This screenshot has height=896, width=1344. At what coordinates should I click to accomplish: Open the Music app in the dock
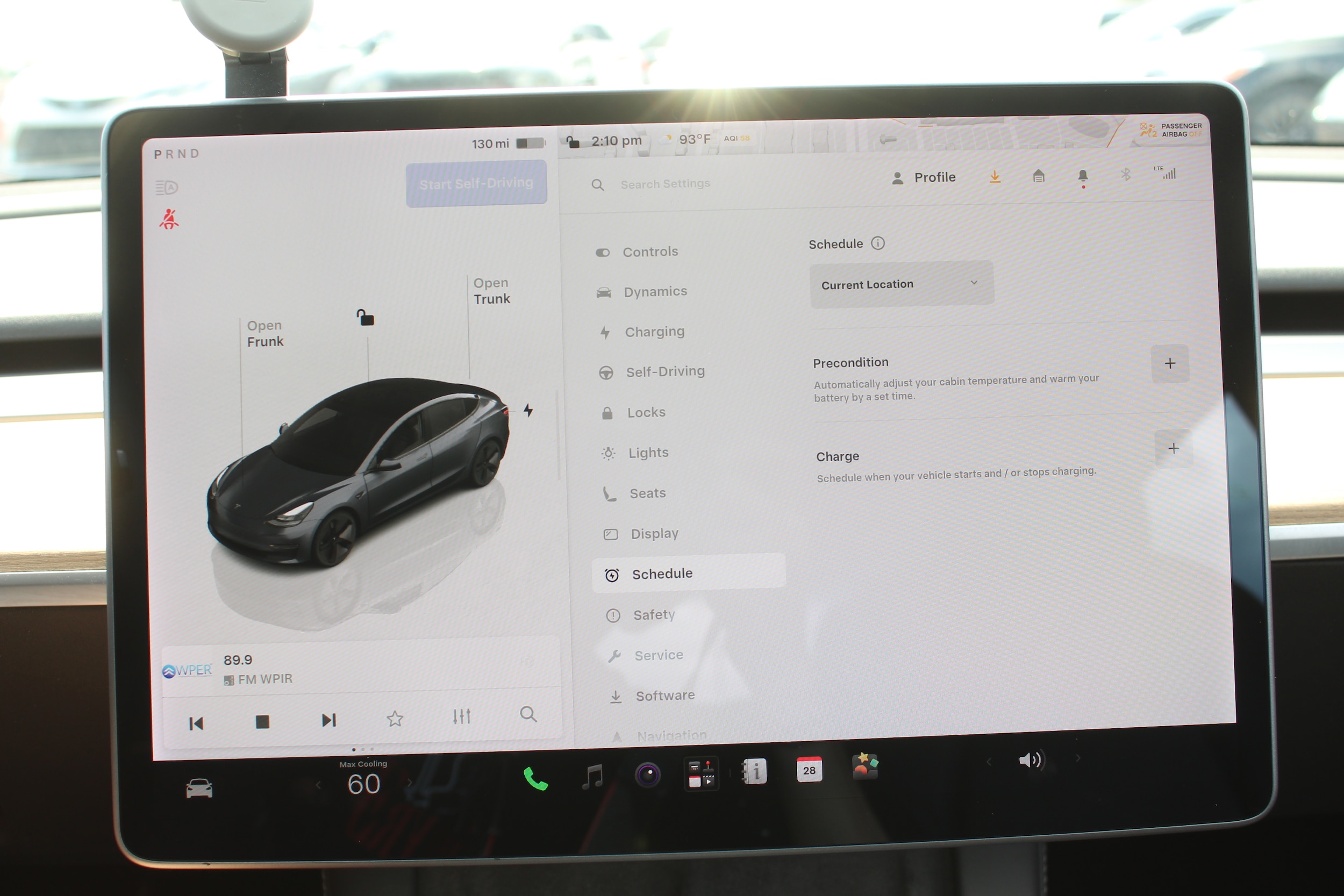click(x=592, y=777)
